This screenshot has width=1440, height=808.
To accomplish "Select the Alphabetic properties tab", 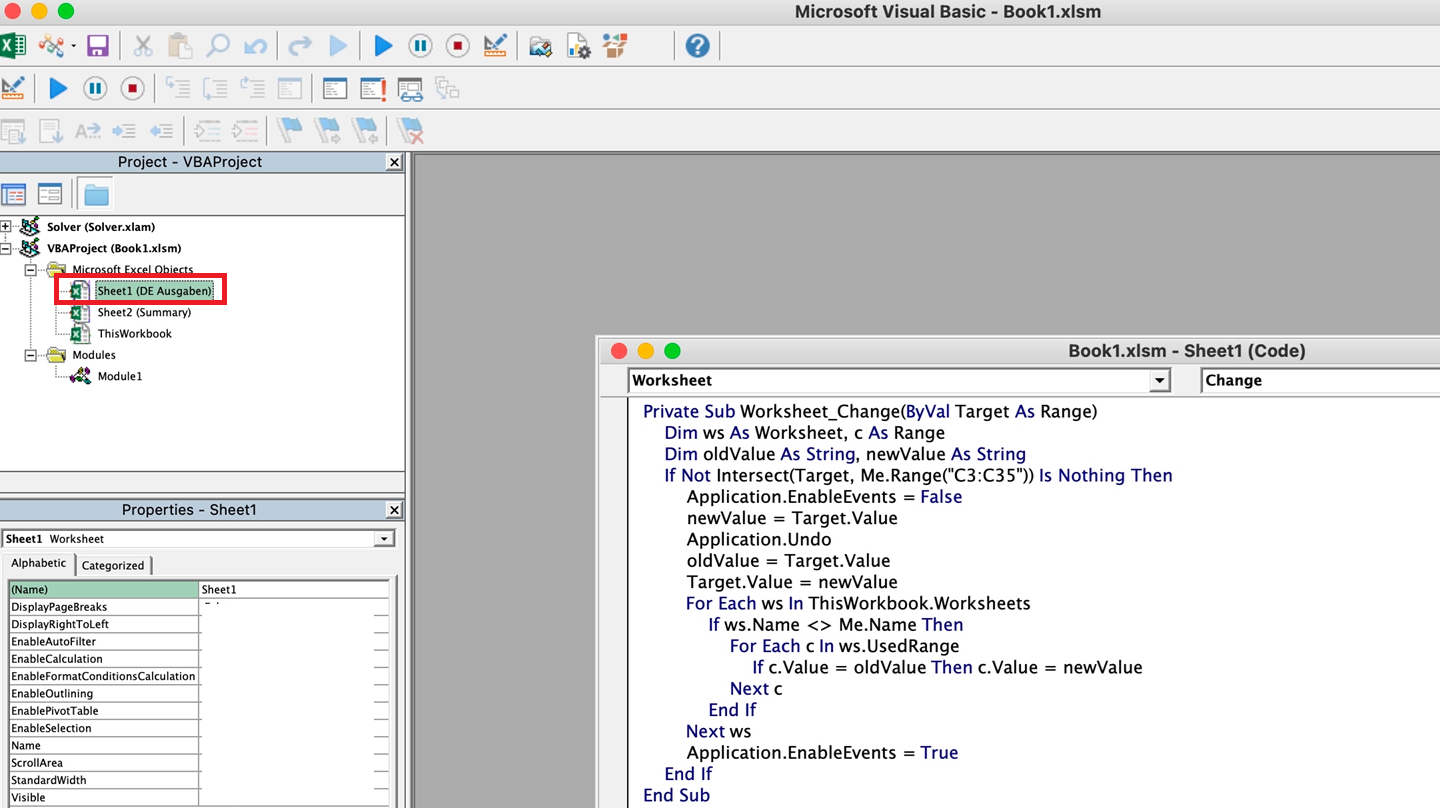I will 39,564.
